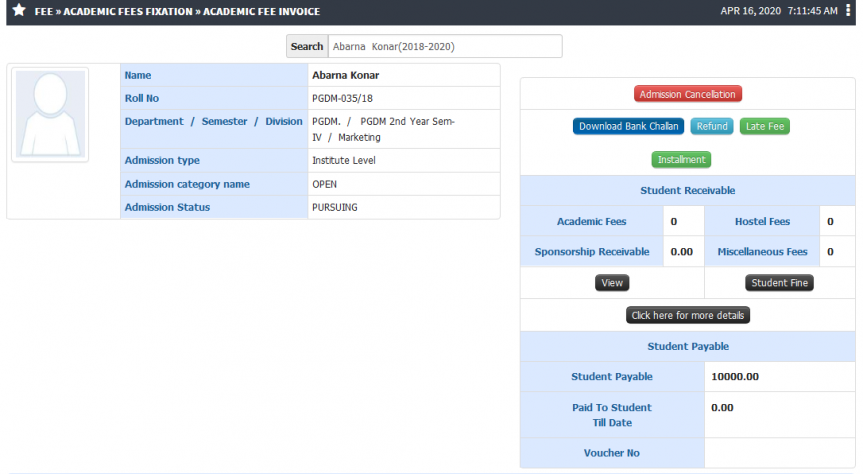
Task: Click the Admission category name label
Action: click(187, 184)
